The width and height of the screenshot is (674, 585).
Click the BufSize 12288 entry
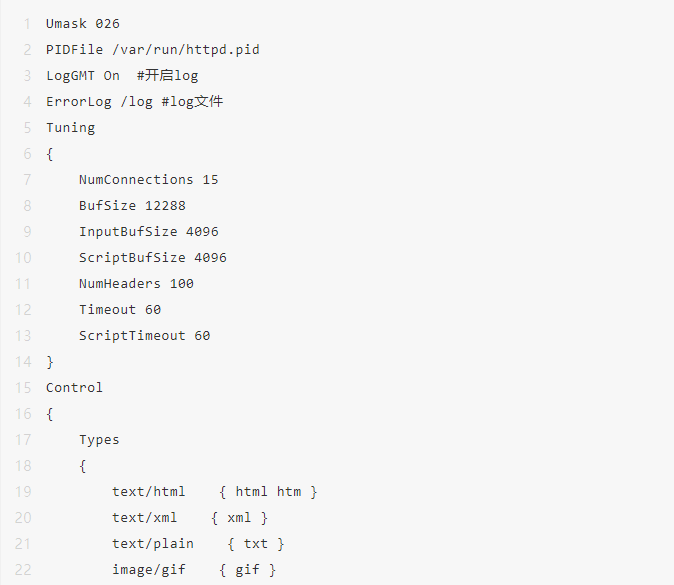[132, 205]
